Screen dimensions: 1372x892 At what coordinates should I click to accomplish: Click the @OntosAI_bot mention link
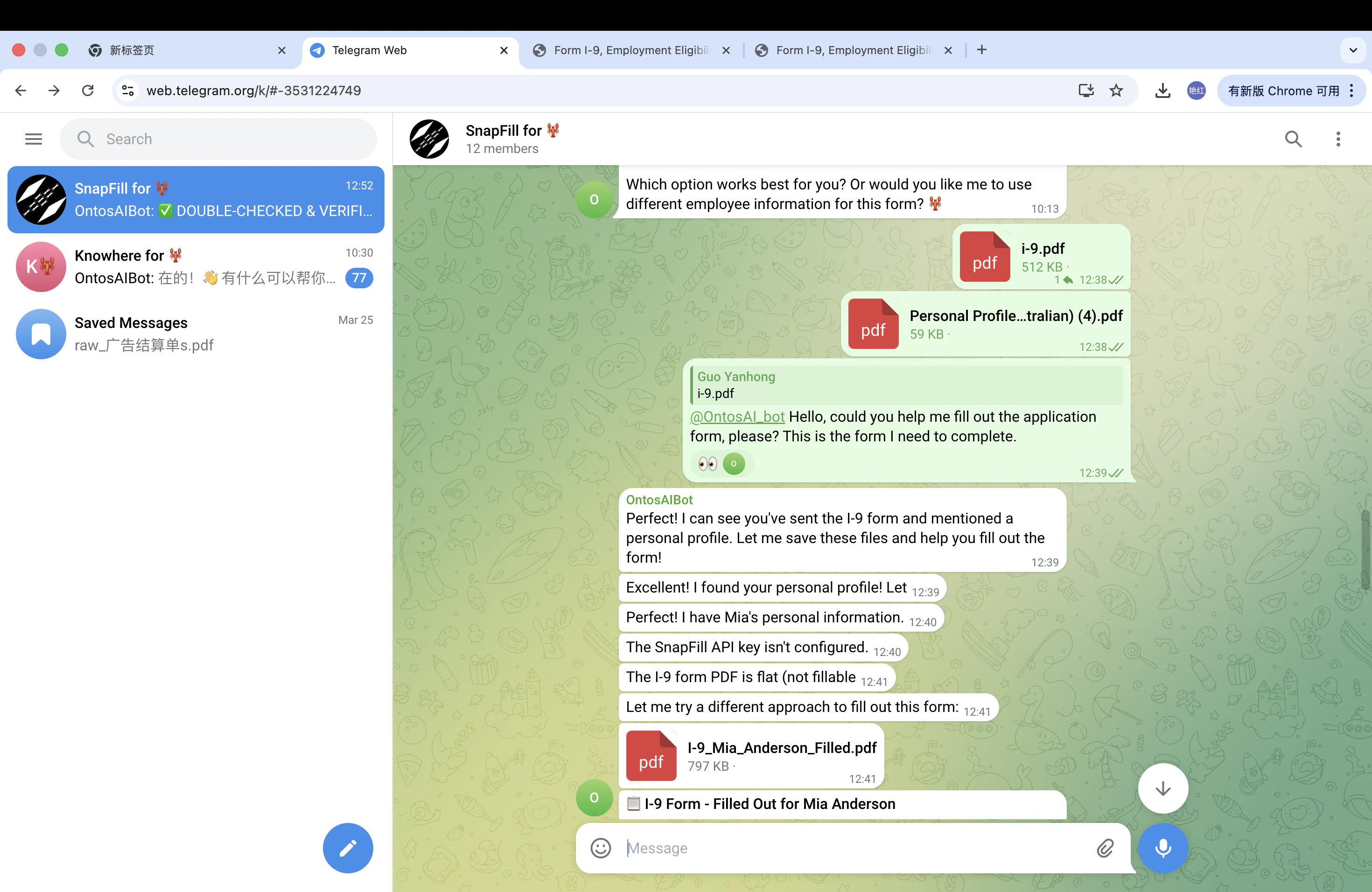[737, 417]
